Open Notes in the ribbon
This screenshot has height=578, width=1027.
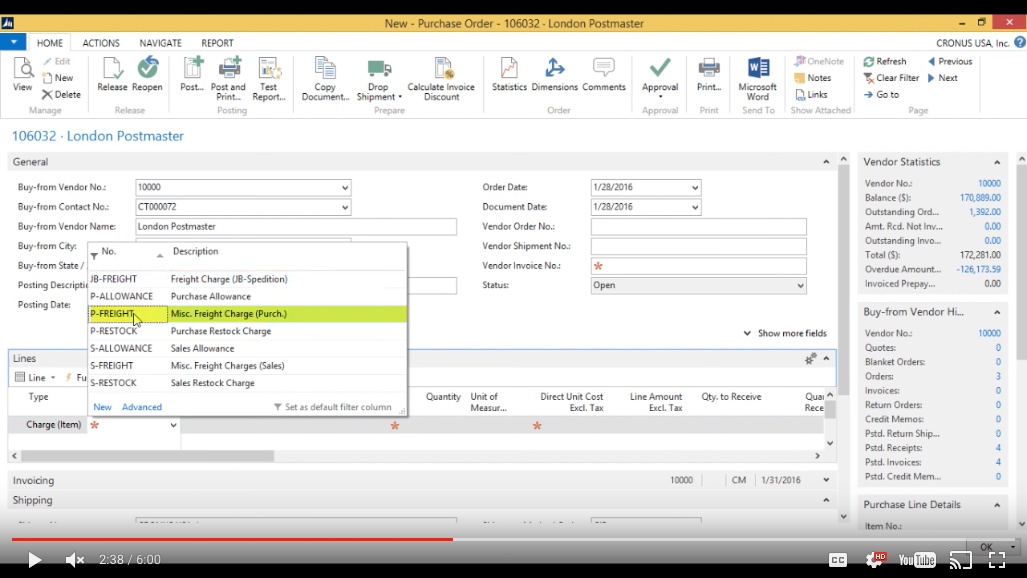[x=813, y=77]
